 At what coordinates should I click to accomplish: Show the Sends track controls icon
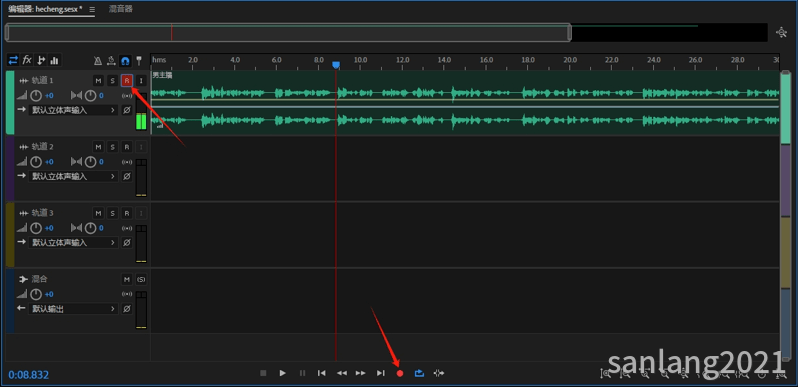pyautogui.click(x=41, y=61)
